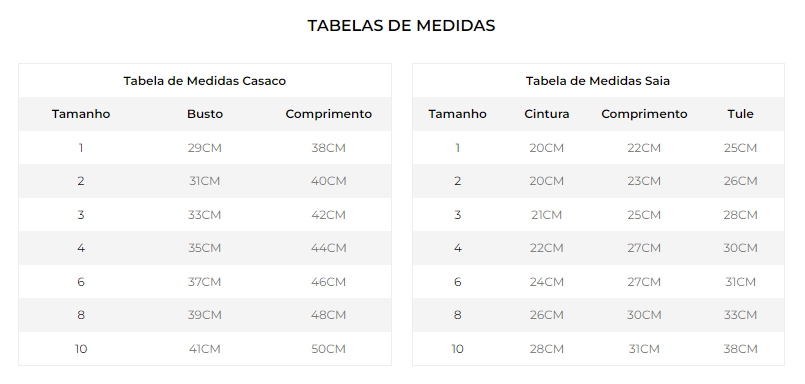Click Casaco table Comprimento header
The height and width of the screenshot is (384, 805).
tap(329, 114)
